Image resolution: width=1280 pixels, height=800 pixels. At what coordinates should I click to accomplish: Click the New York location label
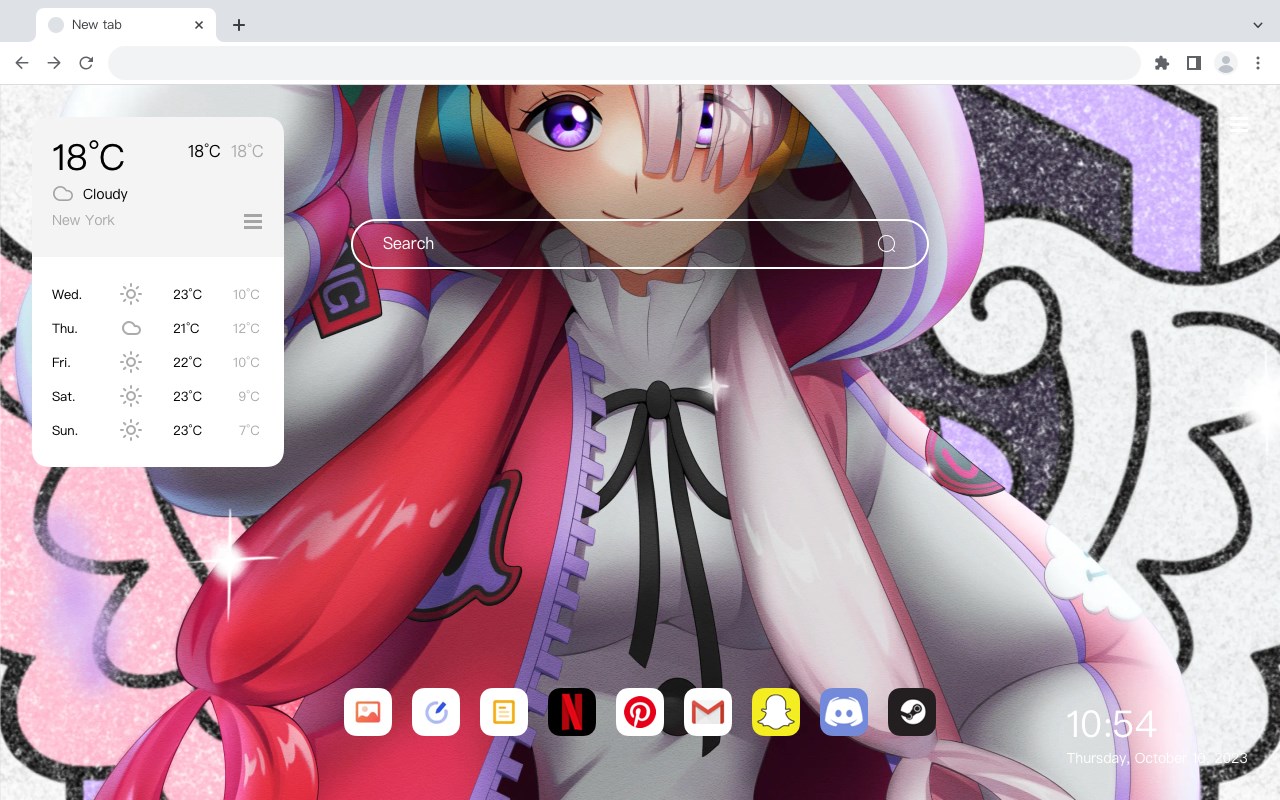(x=83, y=220)
